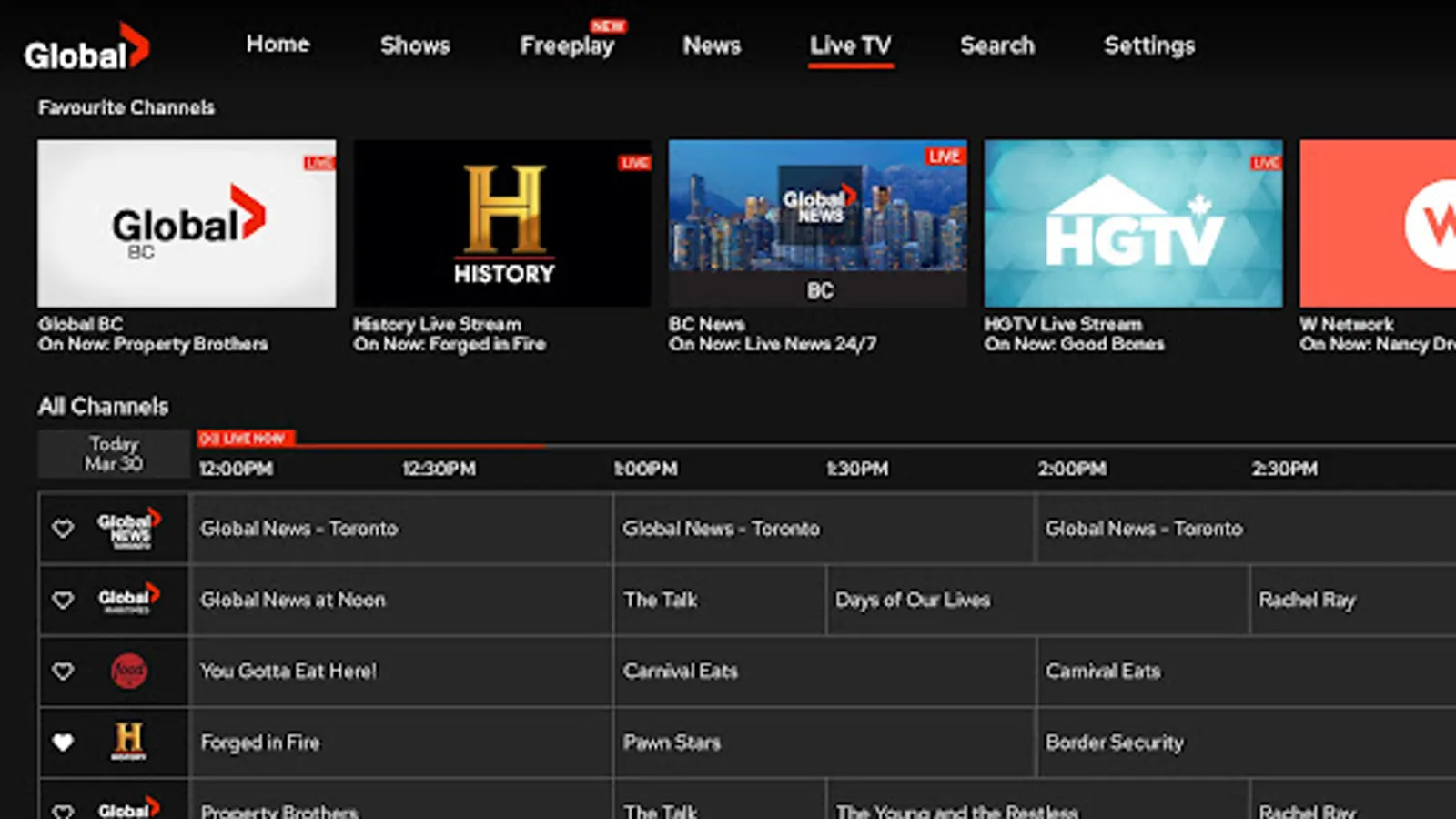The height and width of the screenshot is (819, 1456).
Task: Select the Global News at Noon program
Action: click(x=401, y=600)
